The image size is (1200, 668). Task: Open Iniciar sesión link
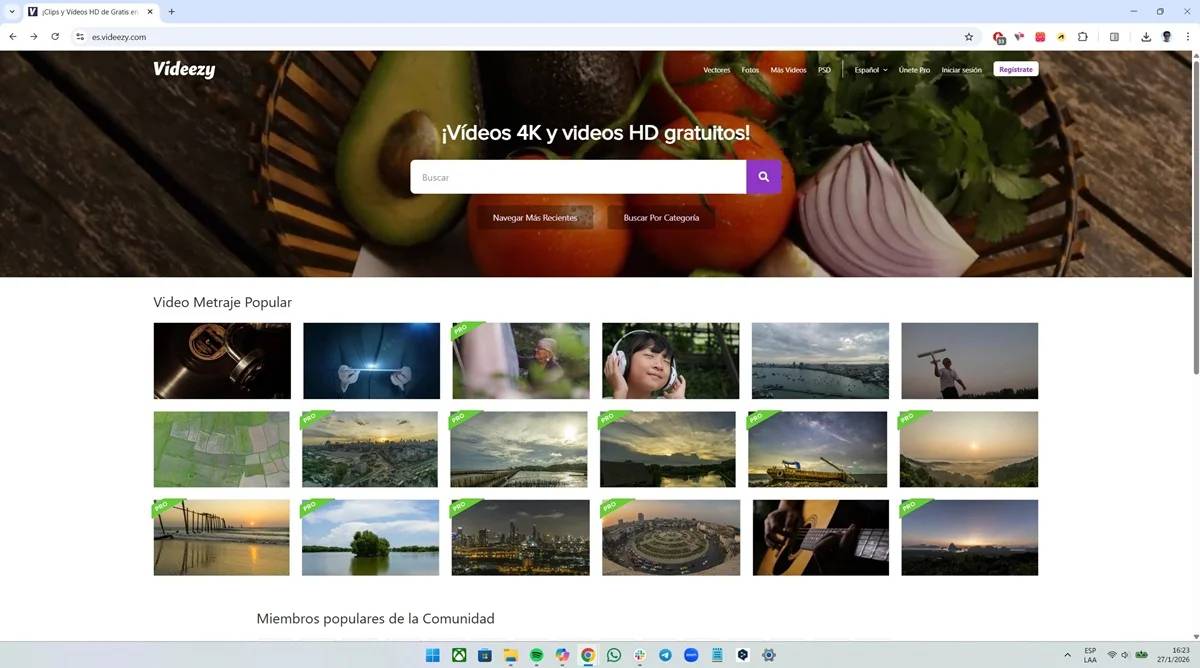click(961, 70)
